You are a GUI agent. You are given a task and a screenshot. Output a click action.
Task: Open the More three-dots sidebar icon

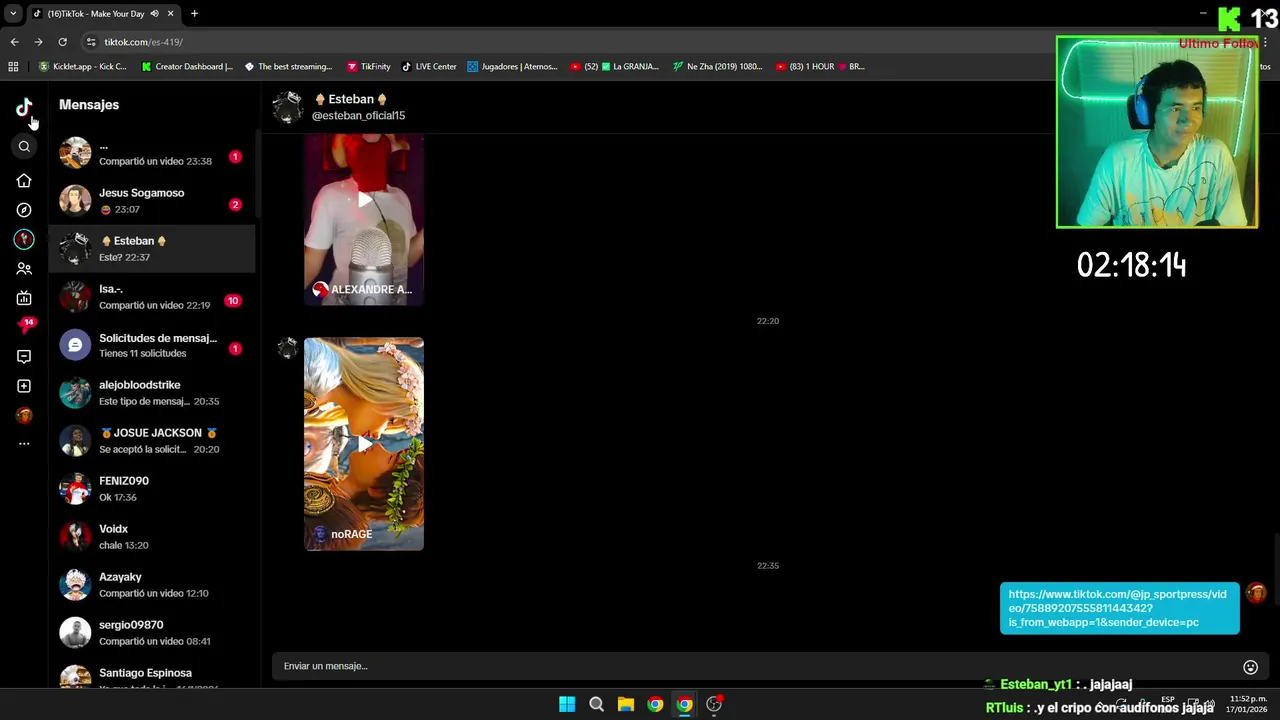point(24,443)
